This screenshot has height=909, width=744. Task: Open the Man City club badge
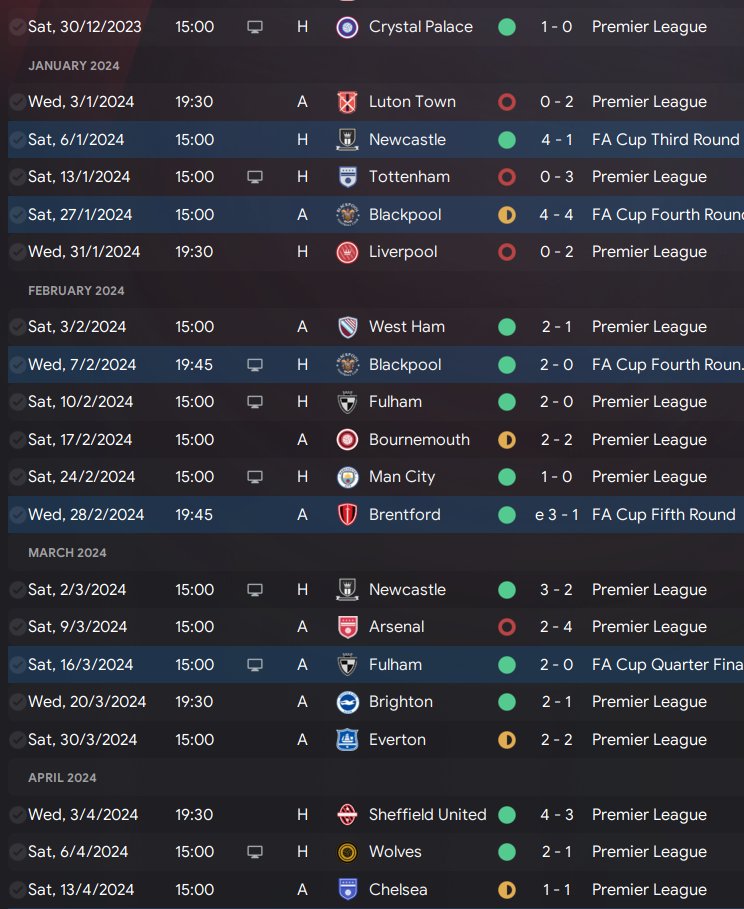(347, 477)
